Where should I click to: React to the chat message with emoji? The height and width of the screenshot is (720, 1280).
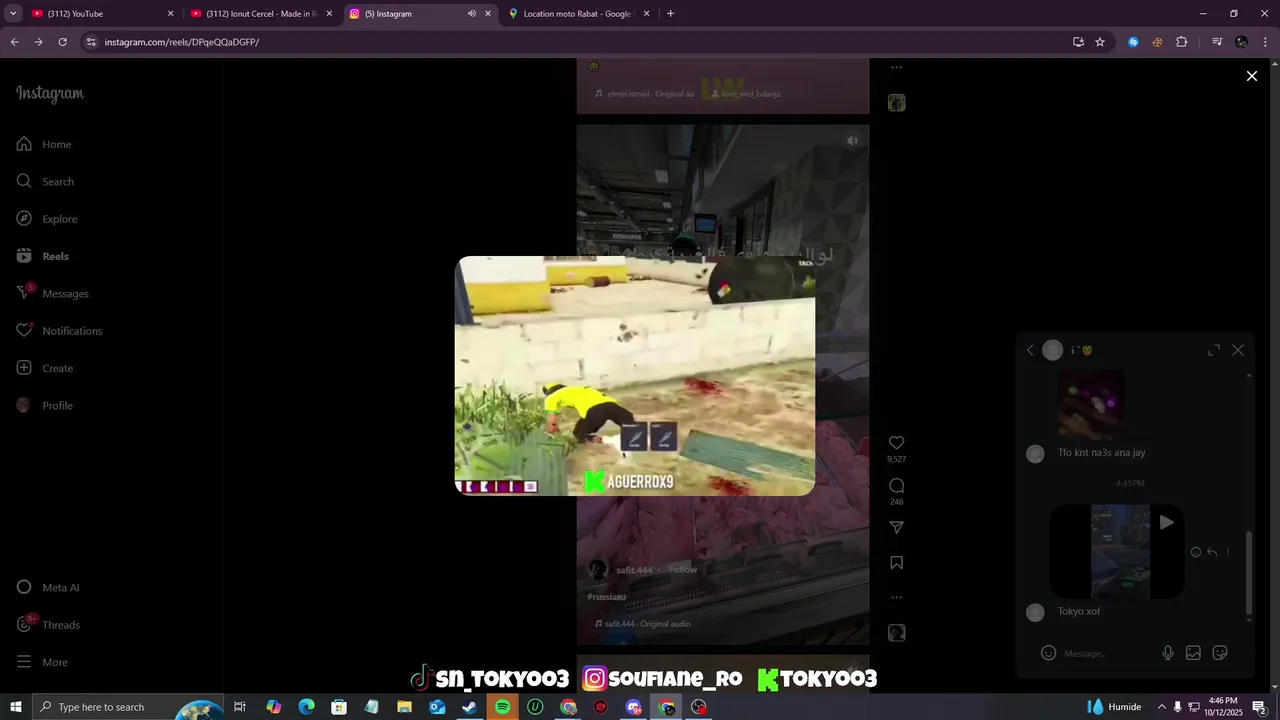[x=1196, y=552]
